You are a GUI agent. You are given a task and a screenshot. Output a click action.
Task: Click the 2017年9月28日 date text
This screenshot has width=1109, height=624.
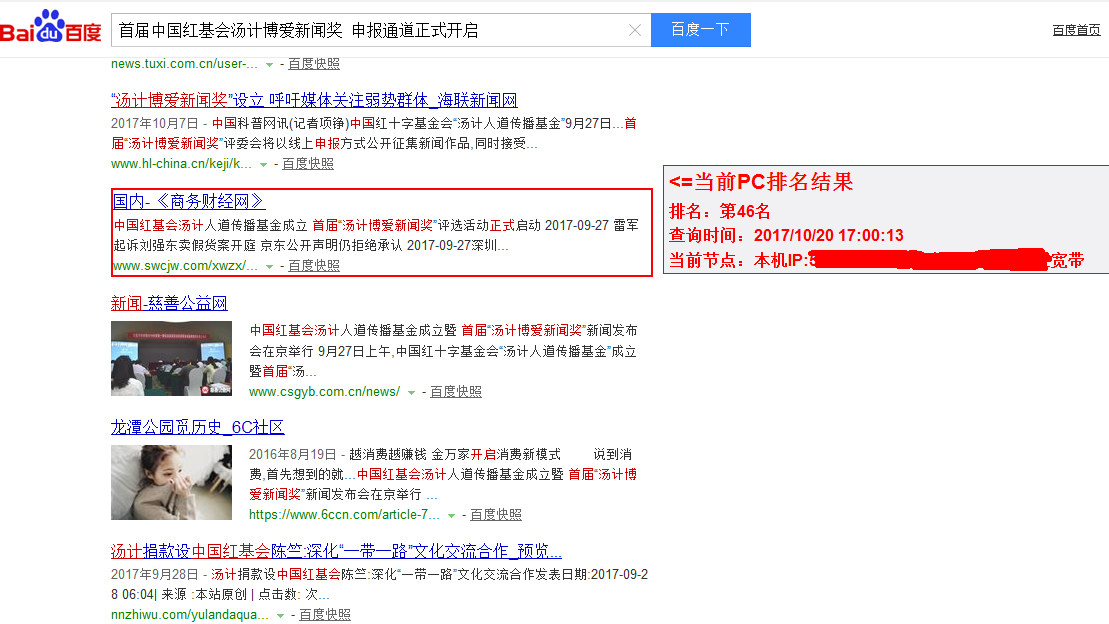pyautogui.click(x=155, y=574)
